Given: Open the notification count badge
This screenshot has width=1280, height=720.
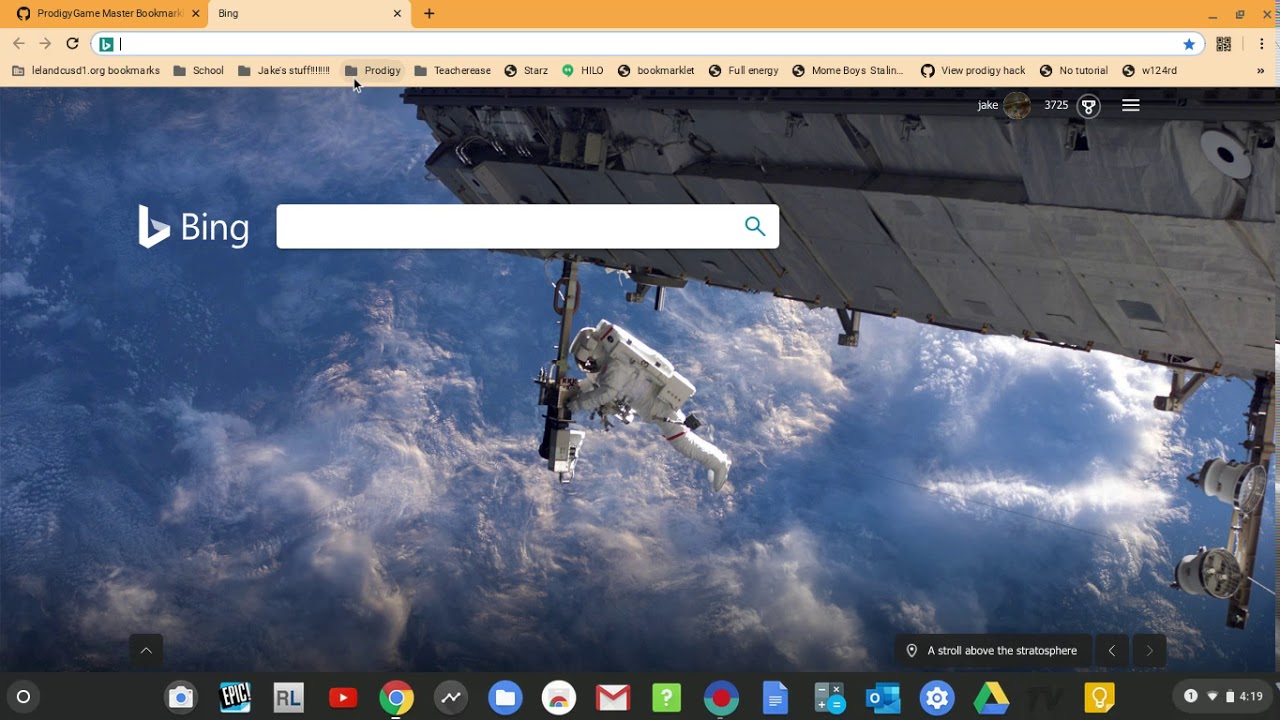Looking at the screenshot, I should click(x=1190, y=696).
